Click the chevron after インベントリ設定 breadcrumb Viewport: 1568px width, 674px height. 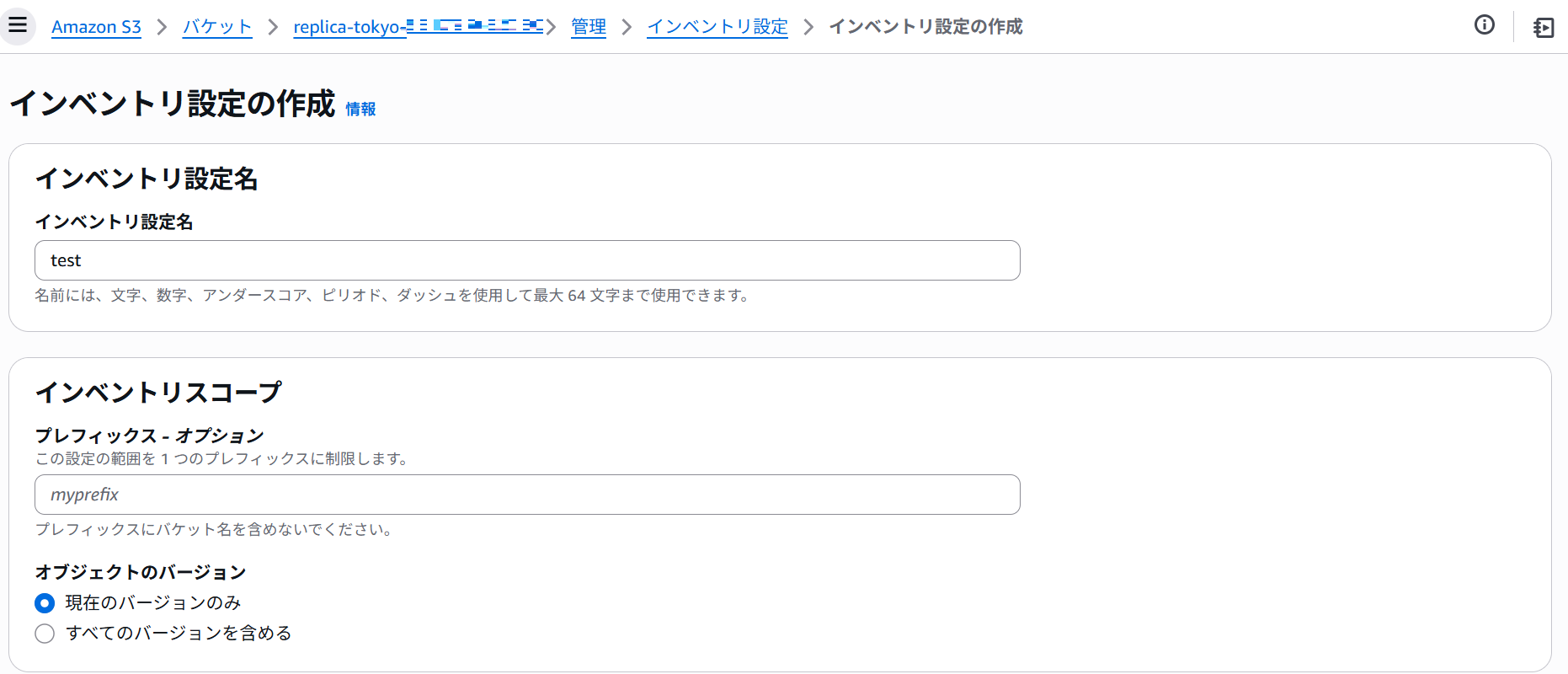808,27
